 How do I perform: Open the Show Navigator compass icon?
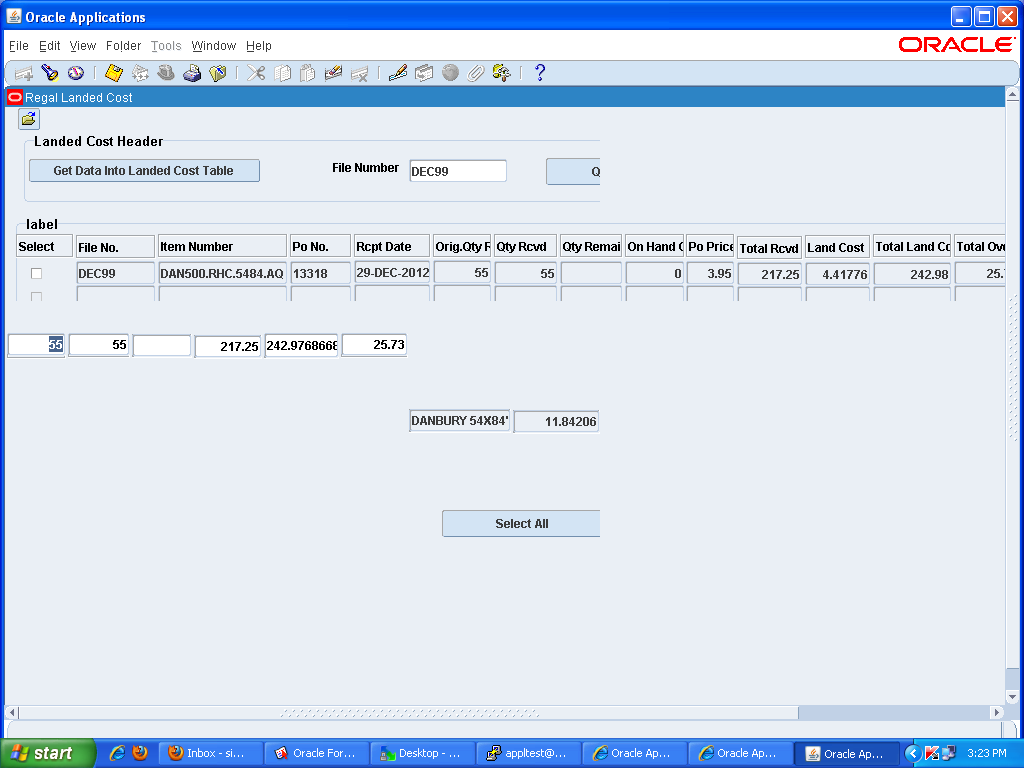(76, 73)
